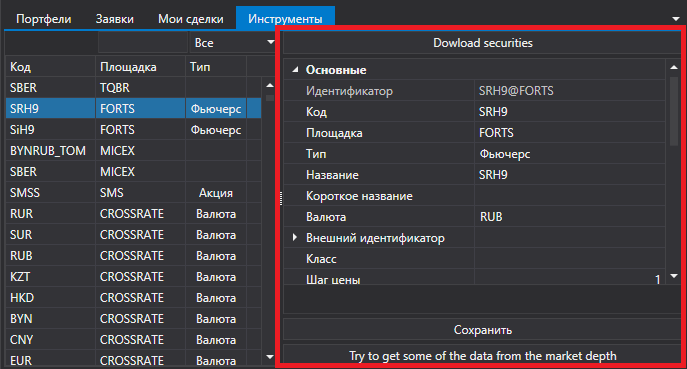
Task: Click the Тип value Фьючерс field
Action: pyautogui.click(x=570, y=154)
